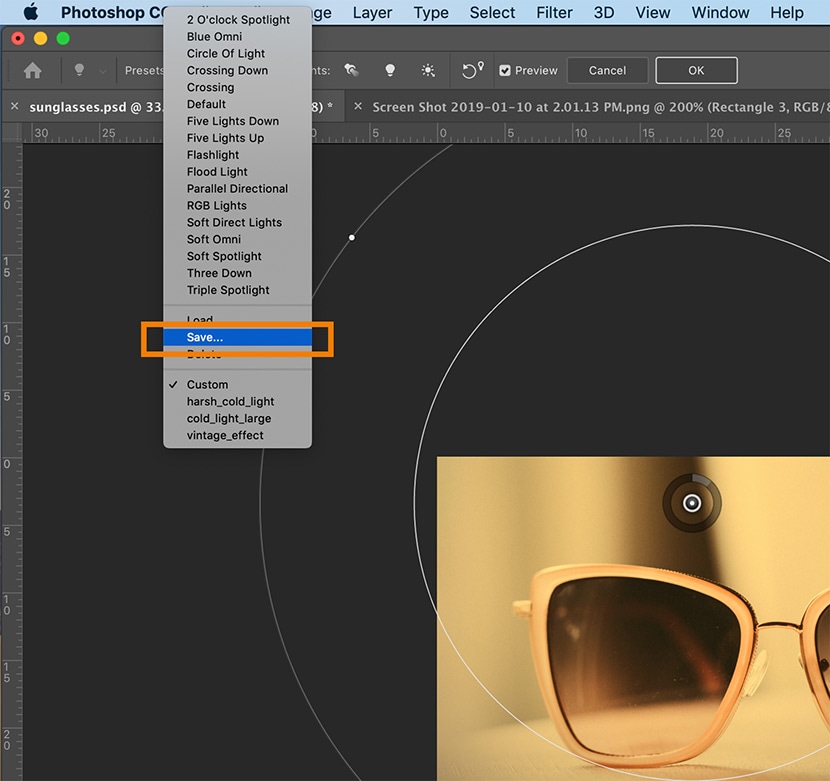Add a new spot light
830x781 pixels.
tap(351, 71)
